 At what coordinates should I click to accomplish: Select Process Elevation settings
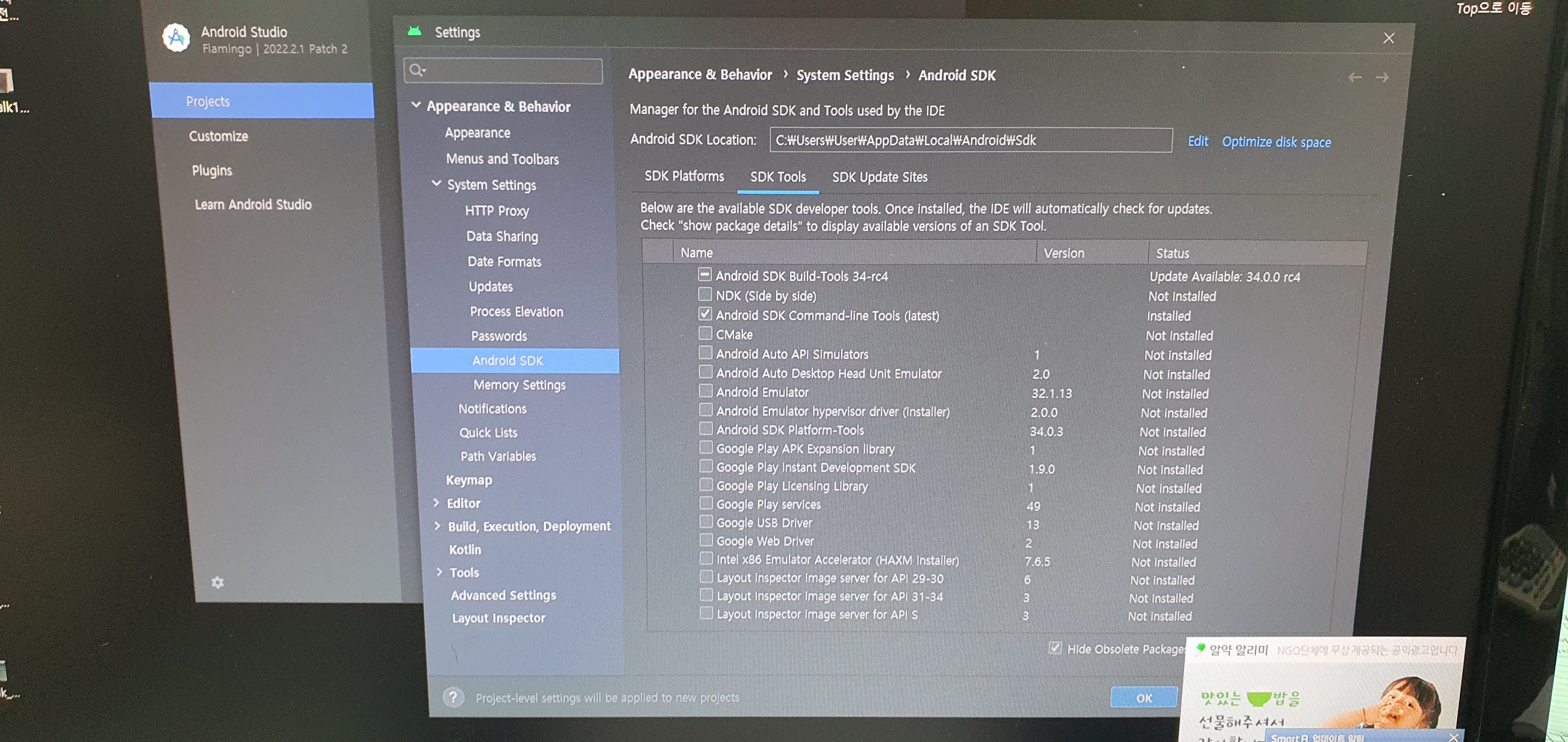click(x=516, y=311)
